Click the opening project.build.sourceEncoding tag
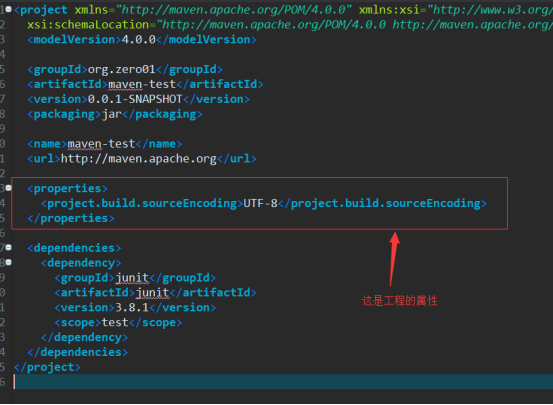Screen dimensions: 553x405 pos(142,203)
